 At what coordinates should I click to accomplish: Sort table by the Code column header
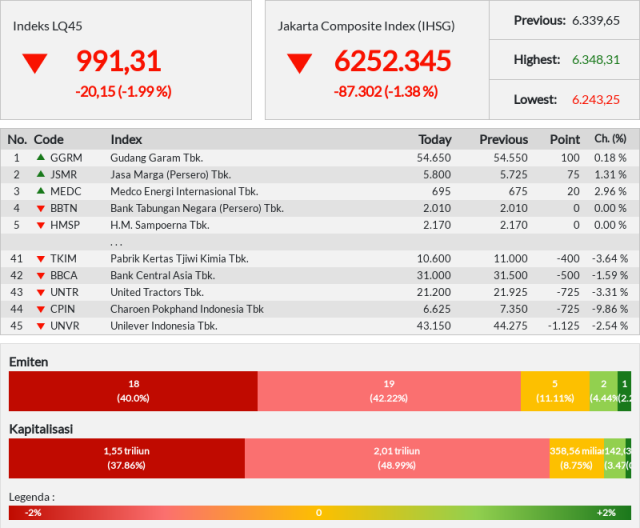coord(49,140)
